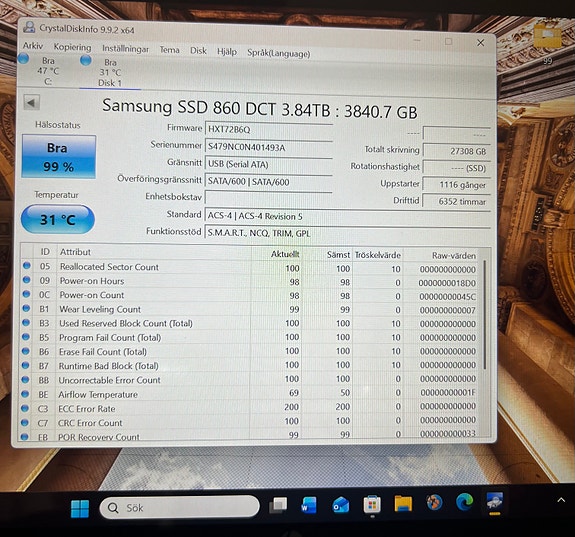Select the Airflow Temperature row
The width and height of the screenshot is (575, 537).
point(249,394)
